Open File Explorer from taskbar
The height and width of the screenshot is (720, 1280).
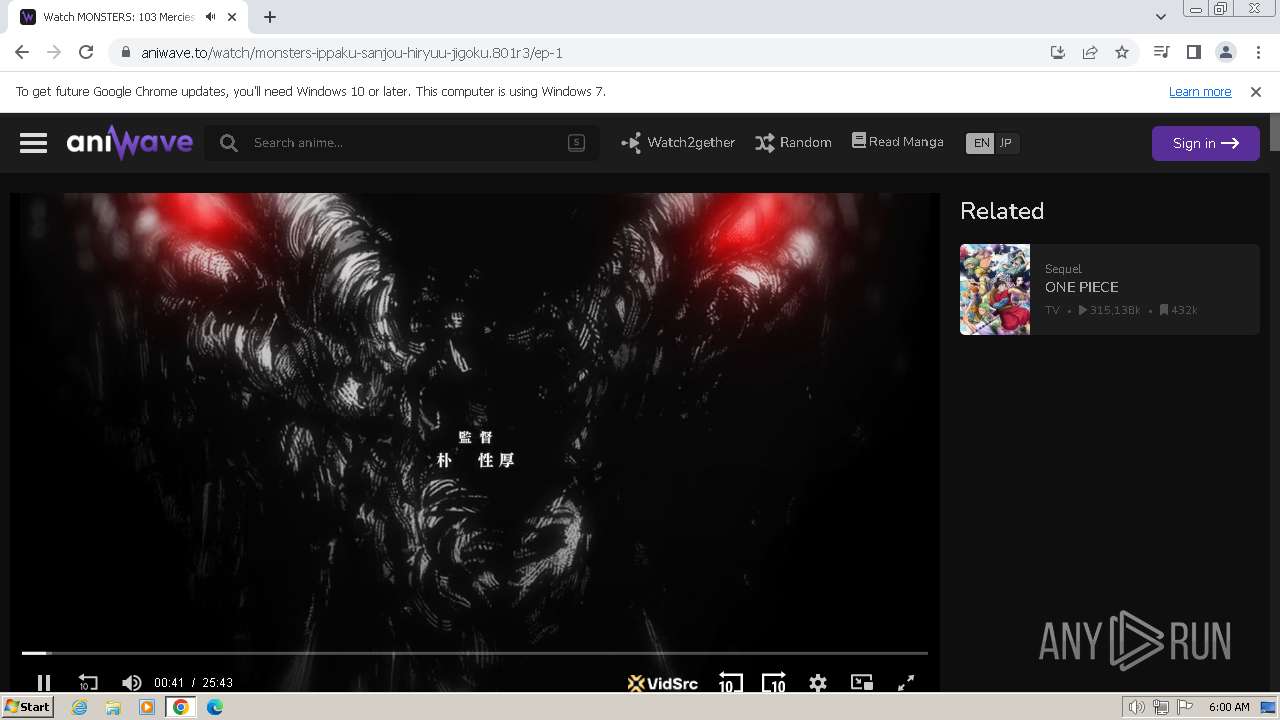(113, 707)
